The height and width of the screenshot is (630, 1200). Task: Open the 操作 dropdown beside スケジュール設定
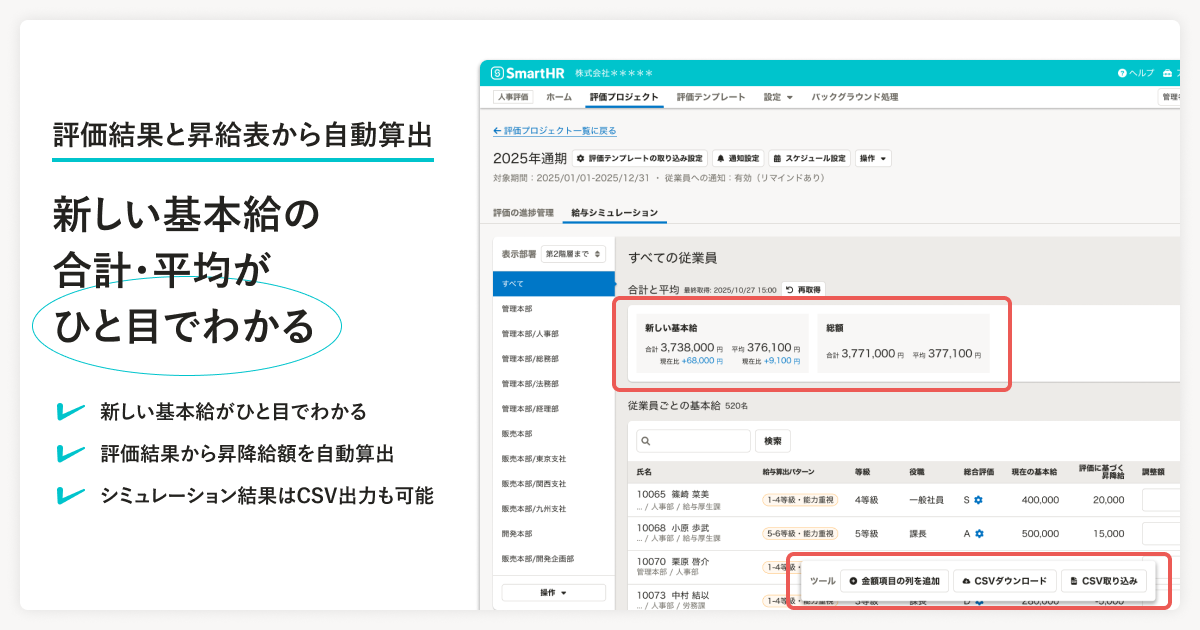[873, 156]
